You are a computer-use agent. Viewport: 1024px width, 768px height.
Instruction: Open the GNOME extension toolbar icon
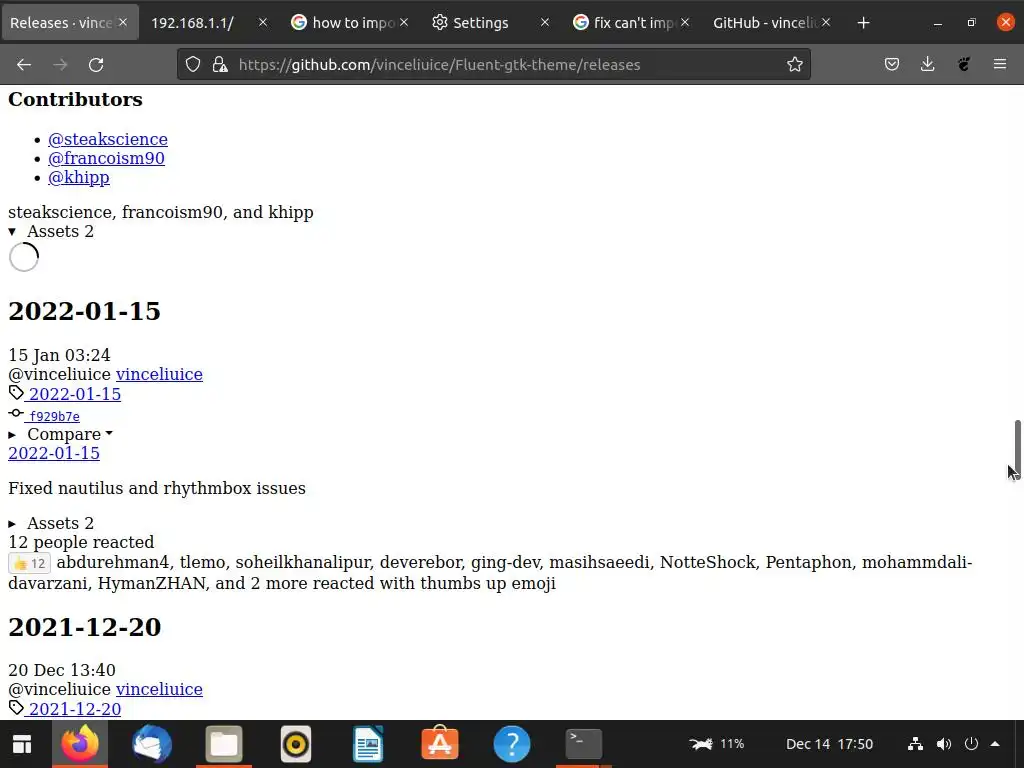pos(963,64)
